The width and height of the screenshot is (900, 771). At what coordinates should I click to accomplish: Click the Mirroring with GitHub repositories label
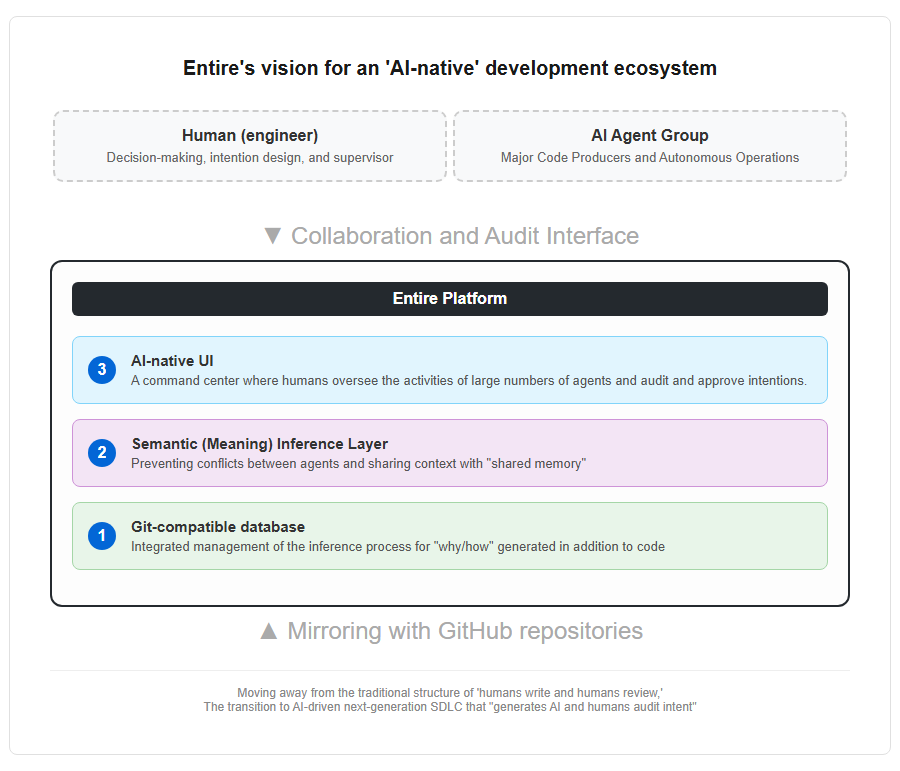point(465,631)
